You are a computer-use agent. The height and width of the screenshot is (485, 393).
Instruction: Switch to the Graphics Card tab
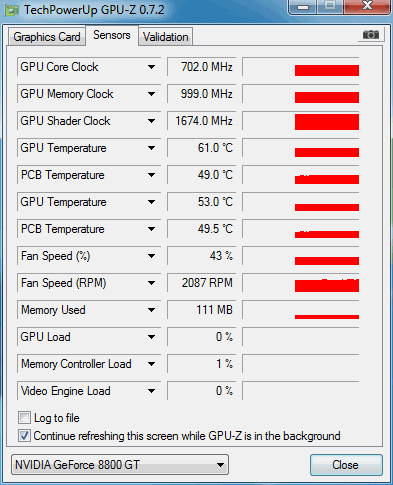click(x=47, y=37)
